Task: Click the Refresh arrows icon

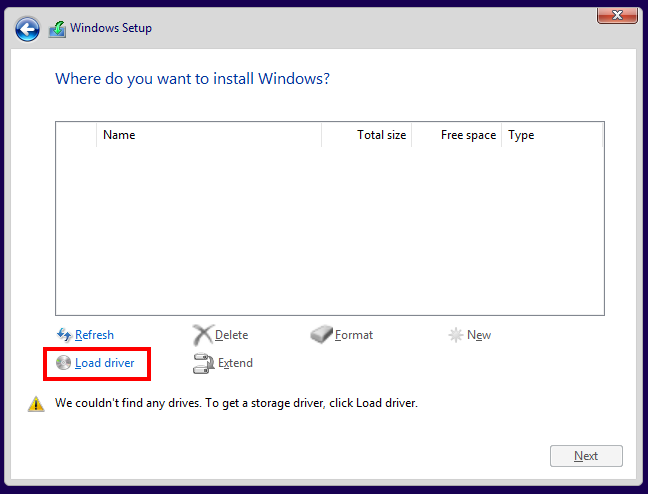Action: pos(64,335)
